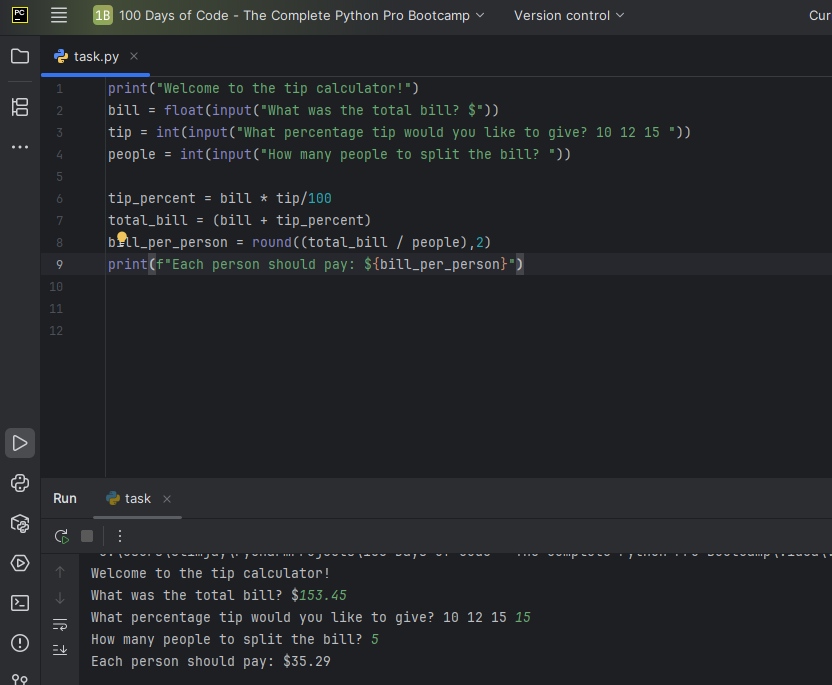
Task: Click line number 12 in gutter
Action: click(x=56, y=331)
